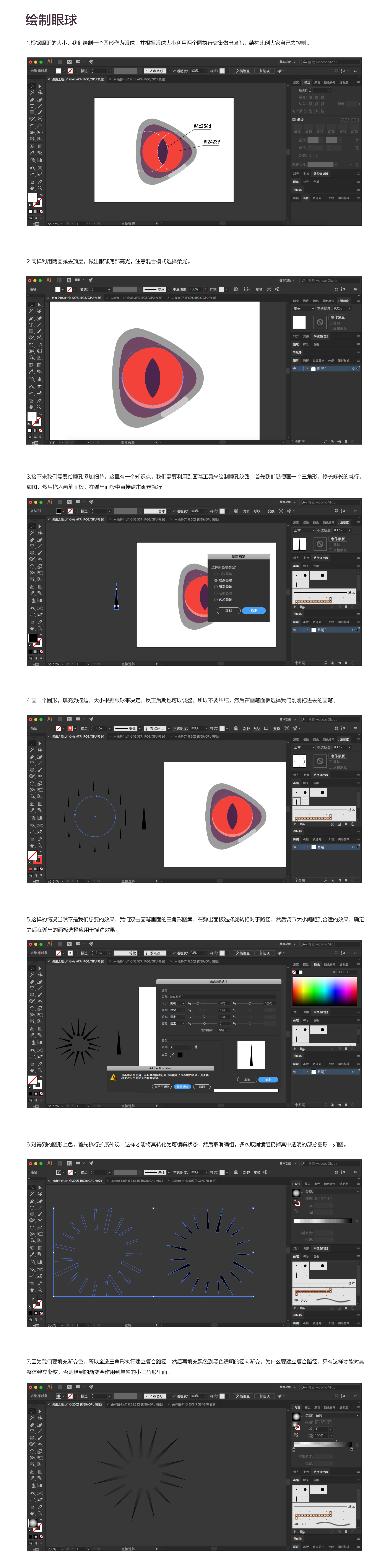The height and width of the screenshot is (1568, 390).
Task: Select the Zoom tool in step 1 screenshot
Action: tap(40, 188)
